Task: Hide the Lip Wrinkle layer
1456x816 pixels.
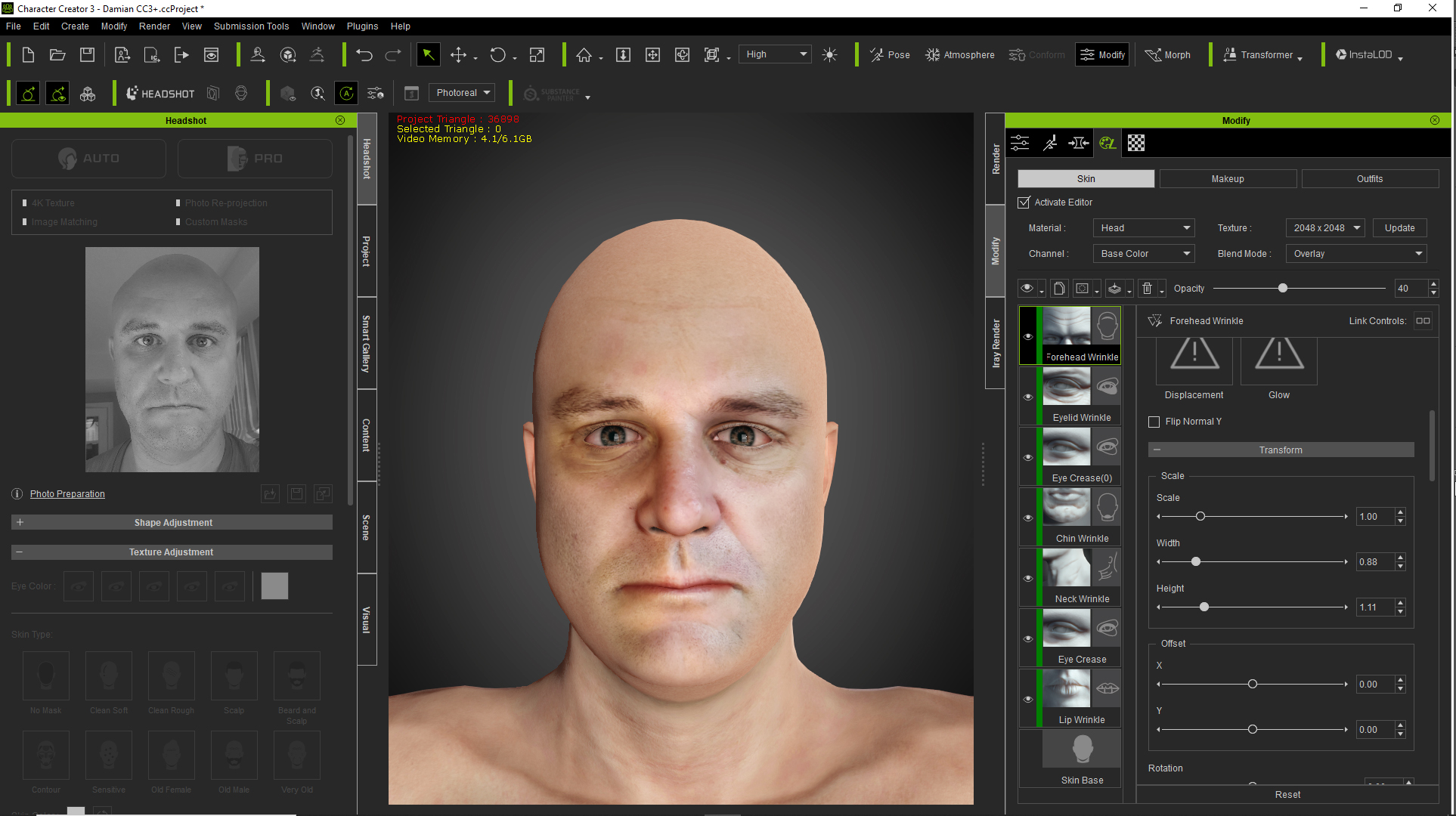Action: coord(1028,699)
